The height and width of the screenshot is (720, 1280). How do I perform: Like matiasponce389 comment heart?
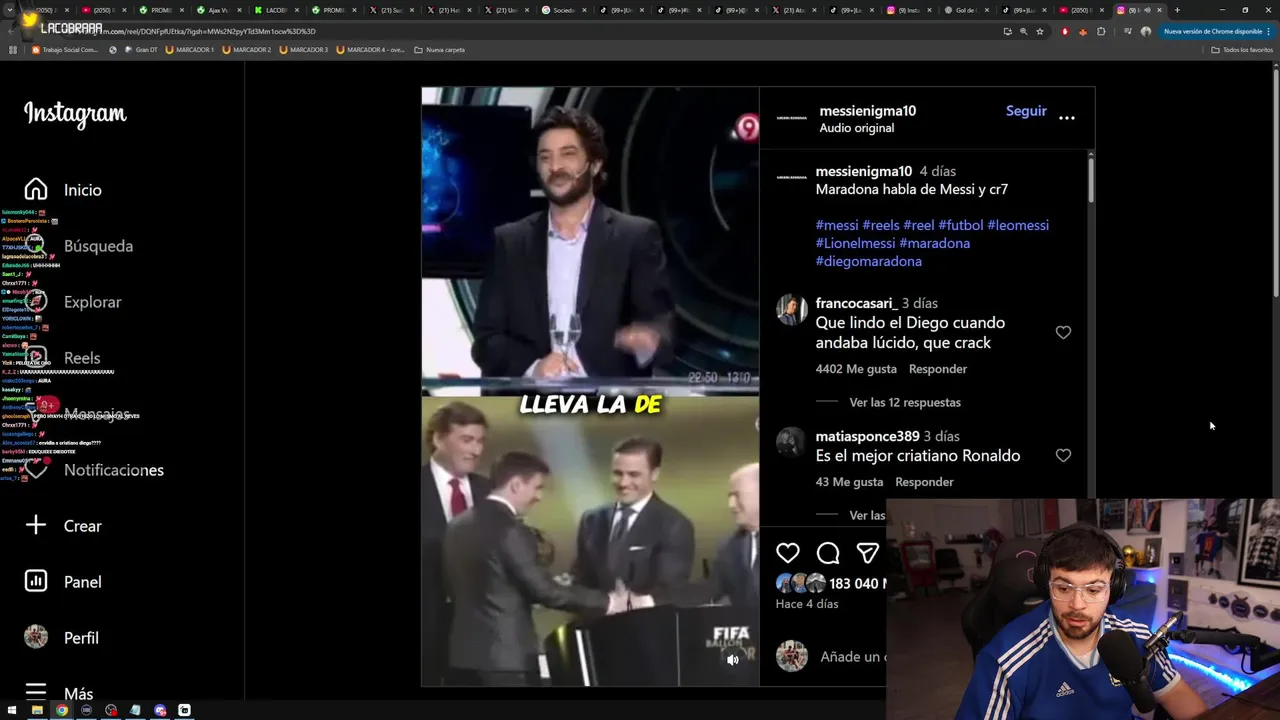click(1063, 455)
